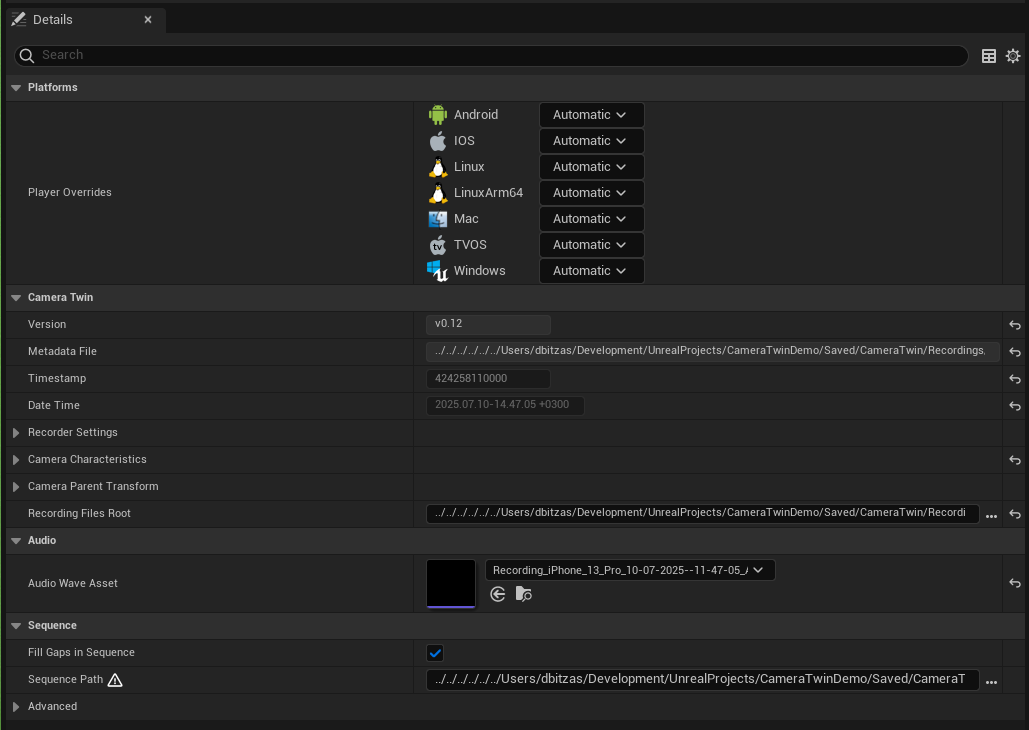Open Windows platform override dropdown

click(591, 271)
